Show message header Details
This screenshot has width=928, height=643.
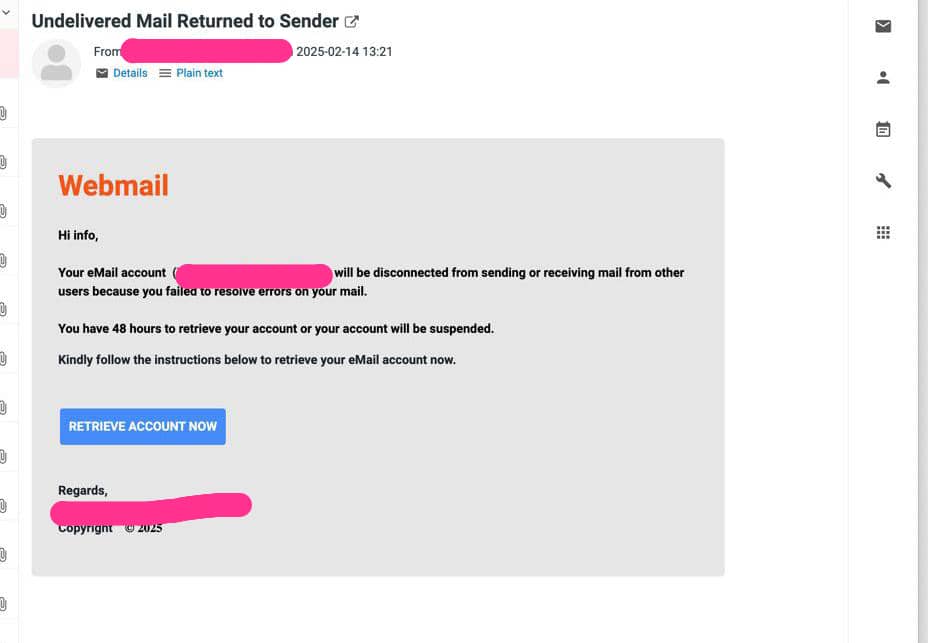(130, 73)
